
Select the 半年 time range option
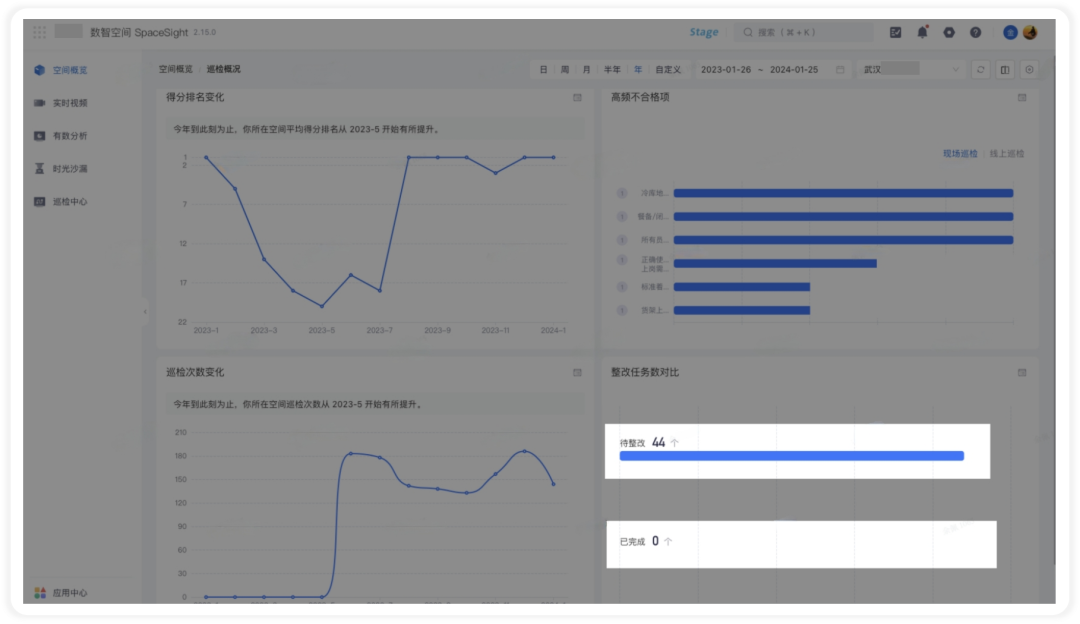tap(612, 70)
